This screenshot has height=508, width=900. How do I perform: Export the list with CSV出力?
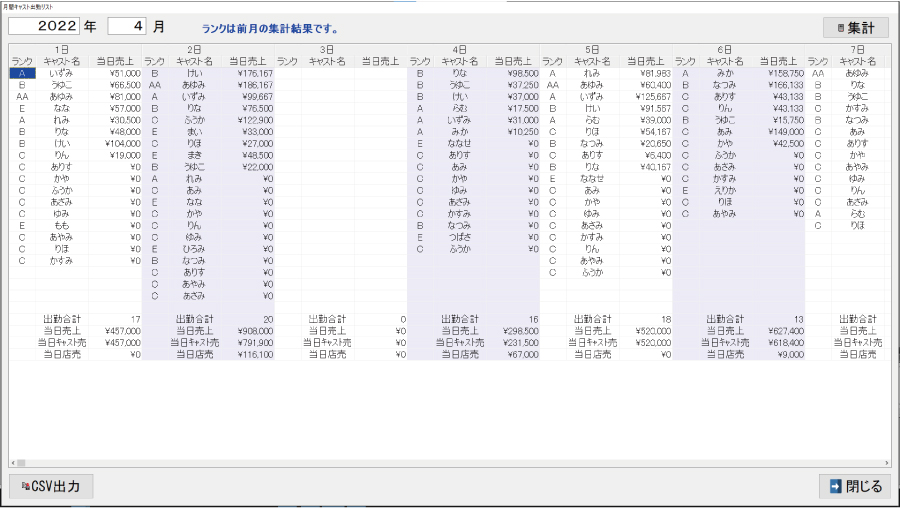coord(51,487)
